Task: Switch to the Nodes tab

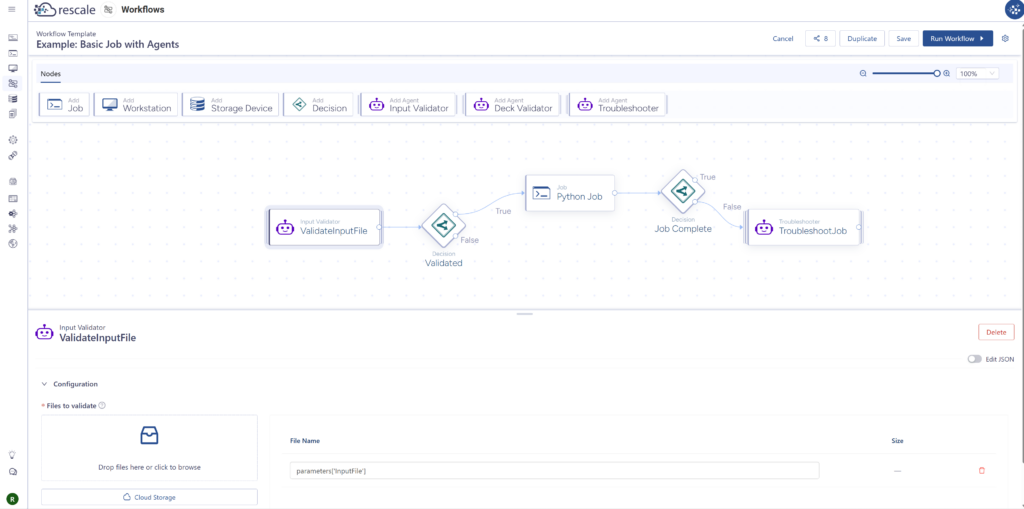Action: click(x=50, y=74)
